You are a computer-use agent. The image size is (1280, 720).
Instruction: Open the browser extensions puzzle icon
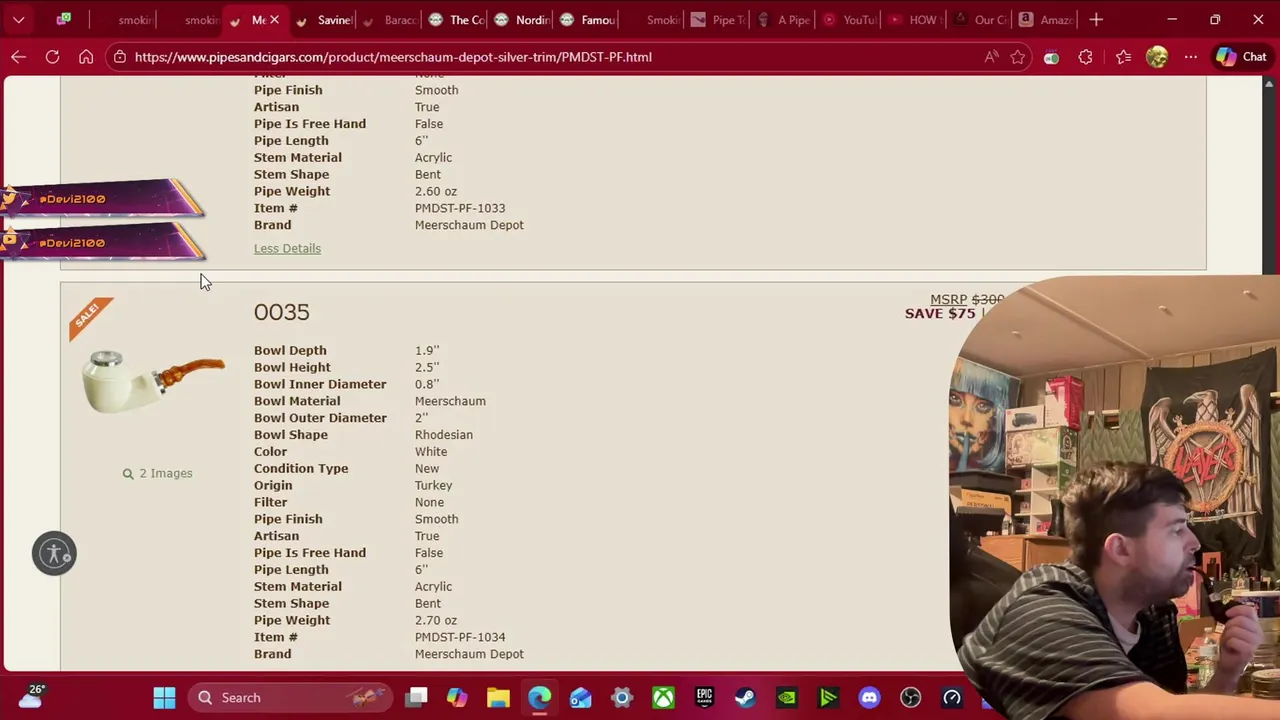(x=1085, y=57)
